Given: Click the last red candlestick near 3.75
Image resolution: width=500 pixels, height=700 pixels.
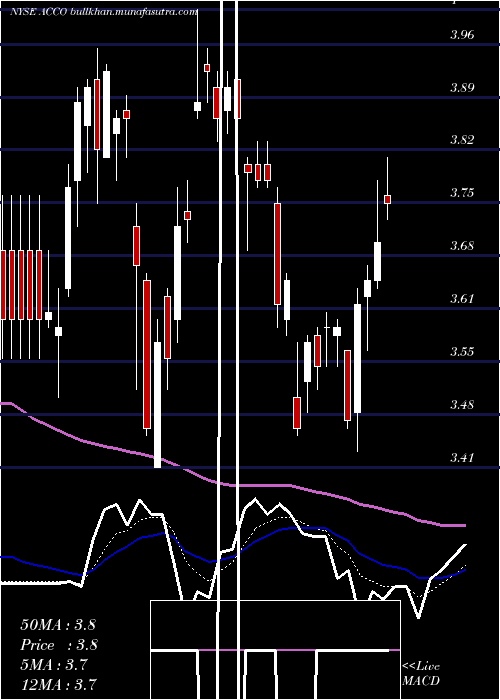Looking at the screenshot, I should [388, 199].
